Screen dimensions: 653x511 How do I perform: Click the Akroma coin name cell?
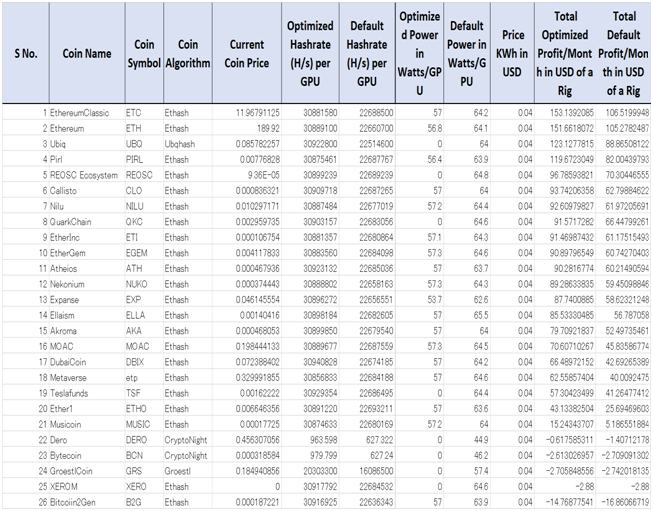[x=87, y=331]
